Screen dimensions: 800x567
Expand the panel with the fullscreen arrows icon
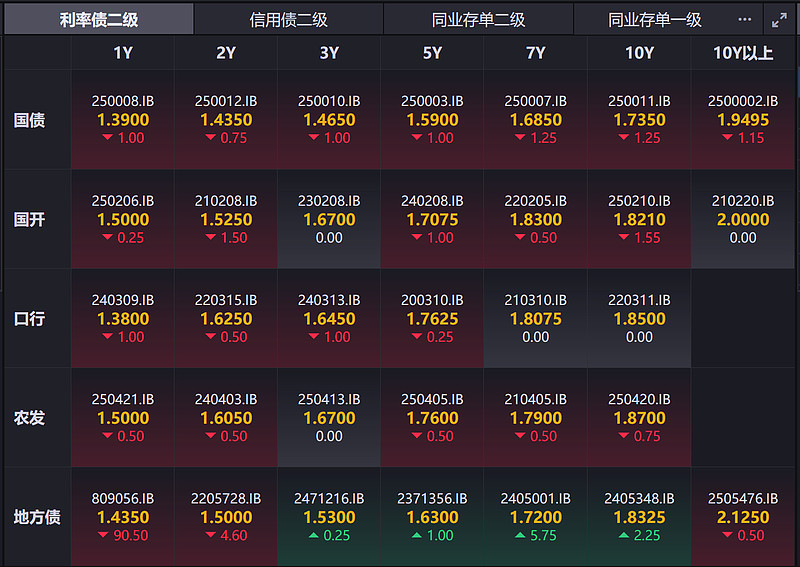(x=779, y=20)
